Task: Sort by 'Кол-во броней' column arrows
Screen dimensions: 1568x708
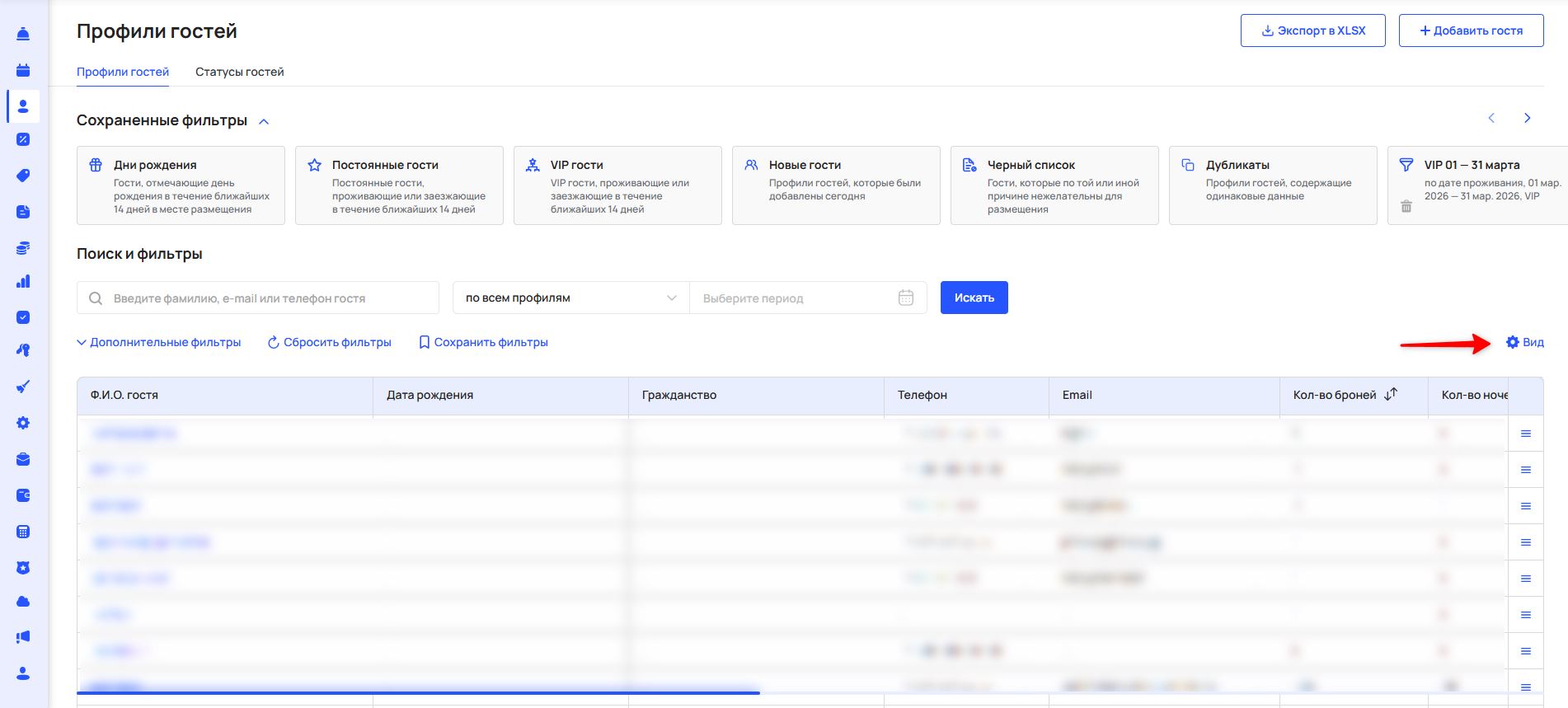Action: pos(1391,395)
